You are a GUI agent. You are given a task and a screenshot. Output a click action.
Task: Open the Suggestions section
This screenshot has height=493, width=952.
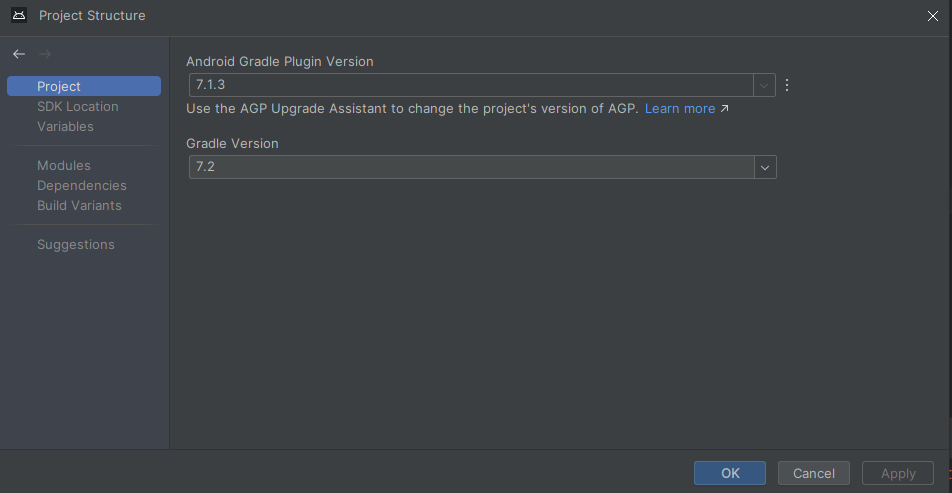click(x=76, y=244)
